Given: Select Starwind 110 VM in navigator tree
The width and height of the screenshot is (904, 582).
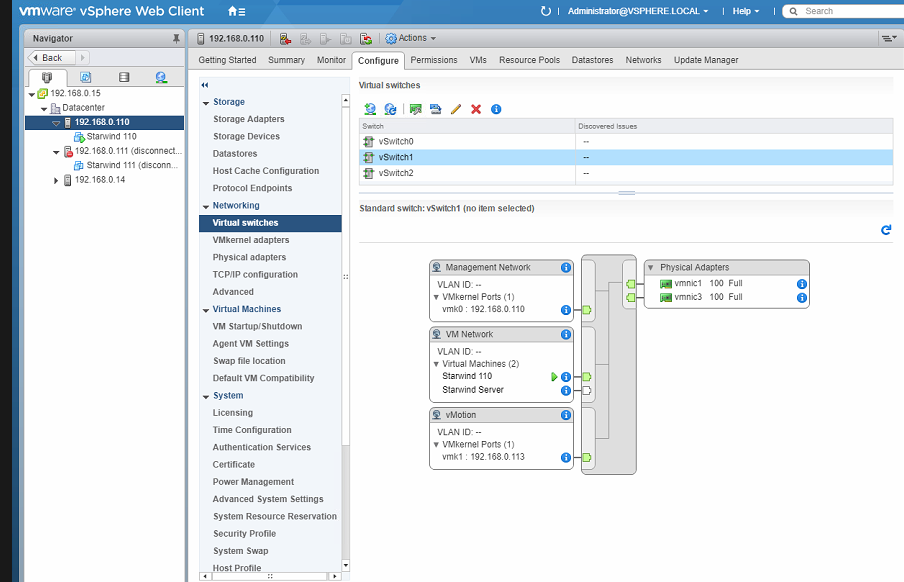Looking at the screenshot, I should pyautogui.click(x=111, y=137).
